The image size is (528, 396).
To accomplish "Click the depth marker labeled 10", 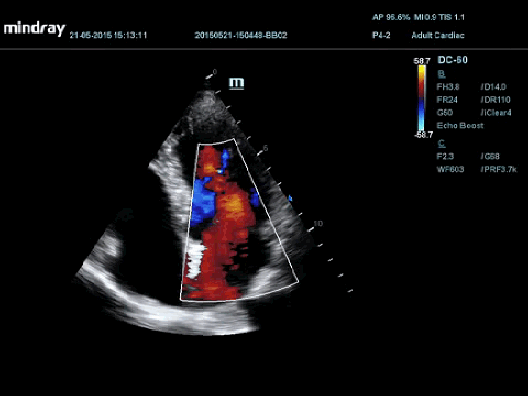I will (318, 224).
